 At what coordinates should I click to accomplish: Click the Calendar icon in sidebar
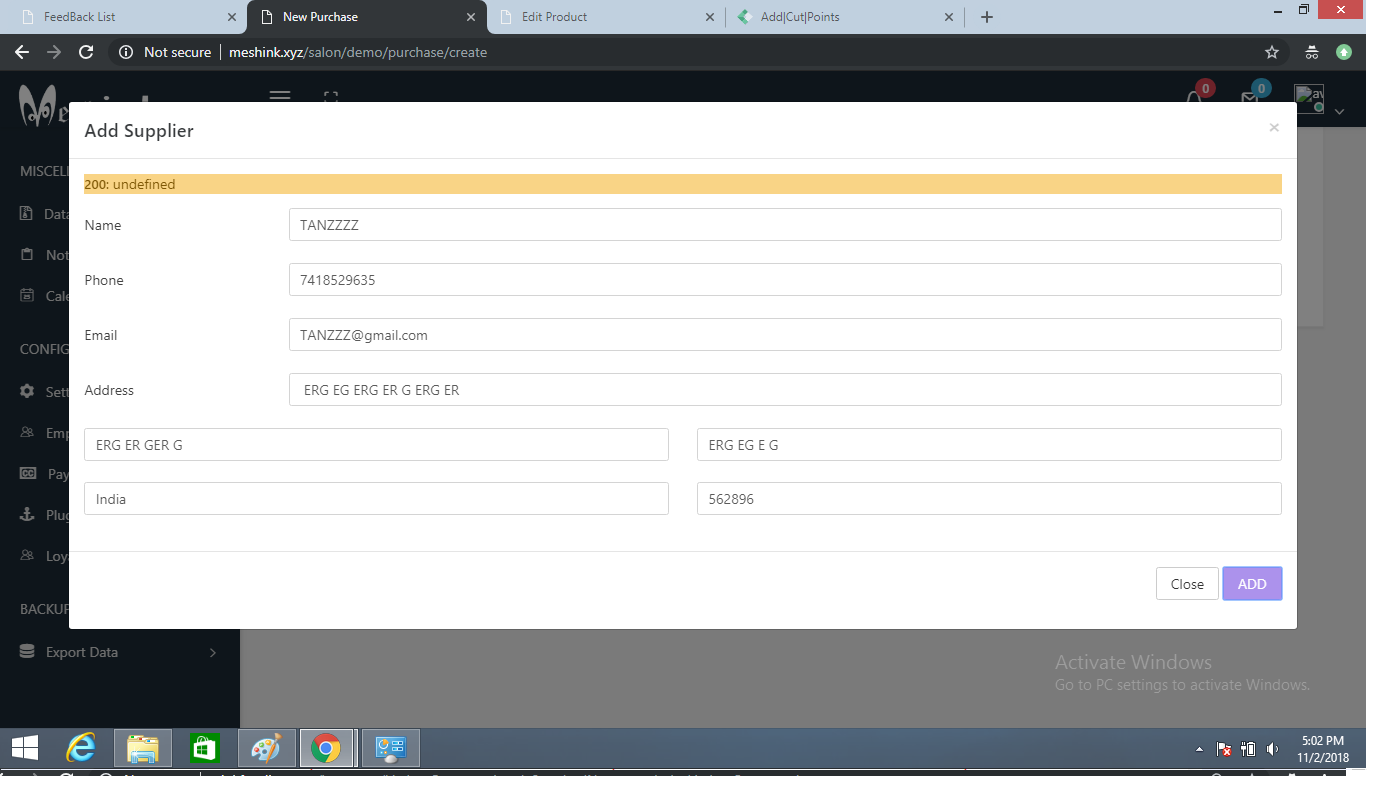(27, 296)
